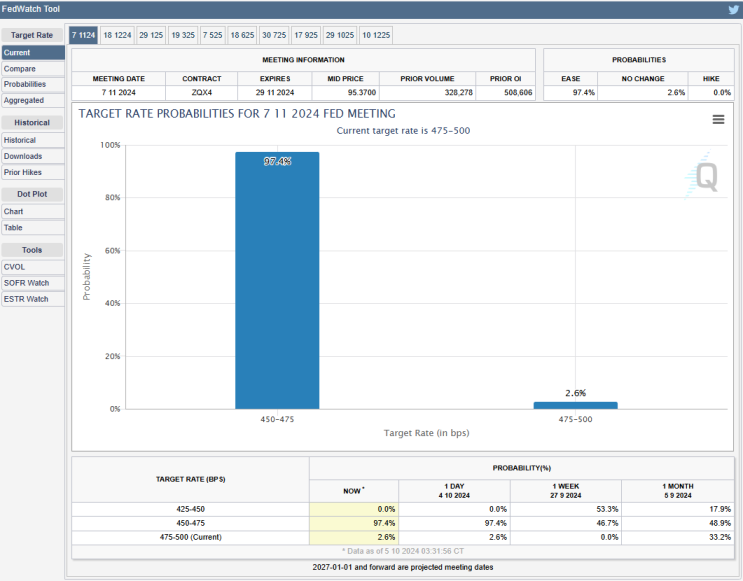Switch to the 18 1224 meeting tab
743x581 pixels.
[x=117, y=35]
